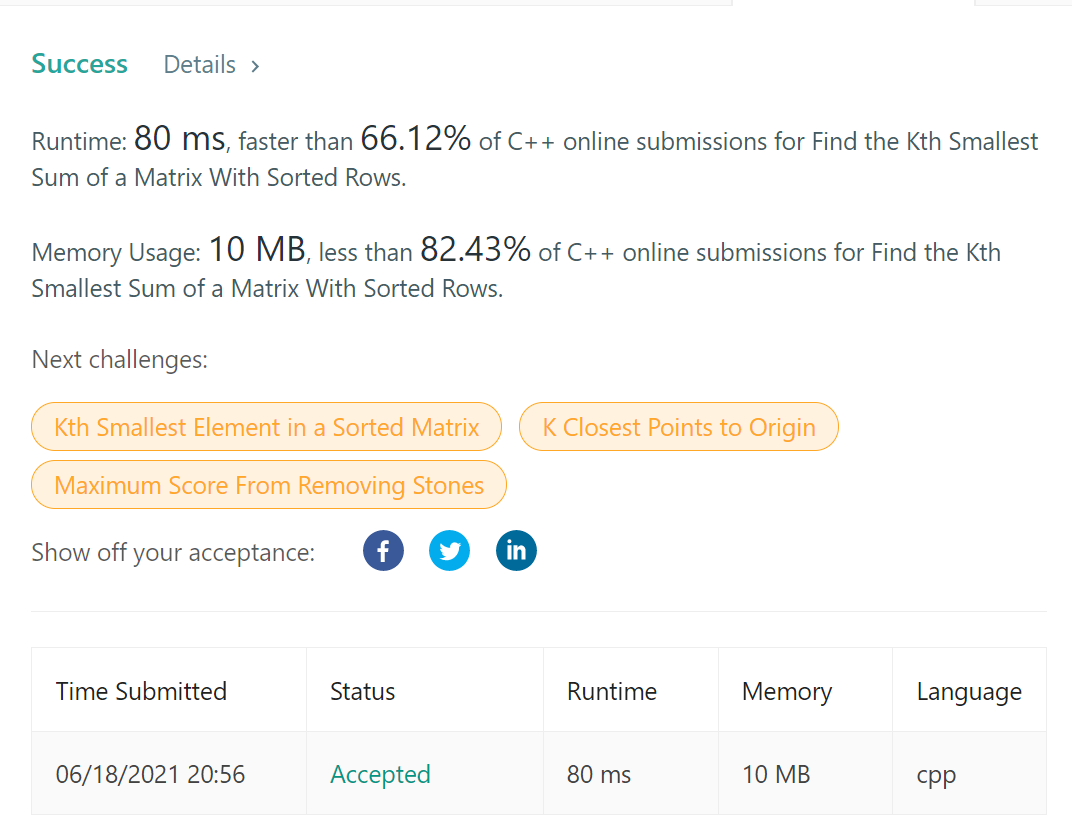Click the cpp language cell
Screen dimensions: 1072x831
click(936, 774)
